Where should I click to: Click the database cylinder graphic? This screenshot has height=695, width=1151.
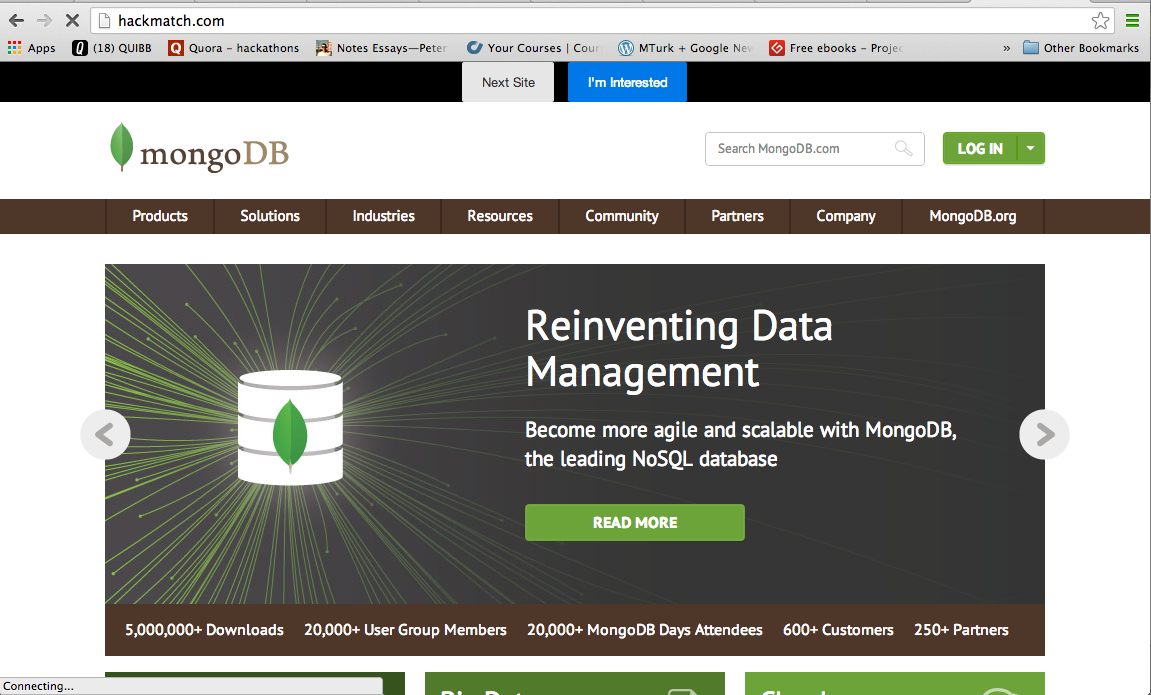pos(291,428)
